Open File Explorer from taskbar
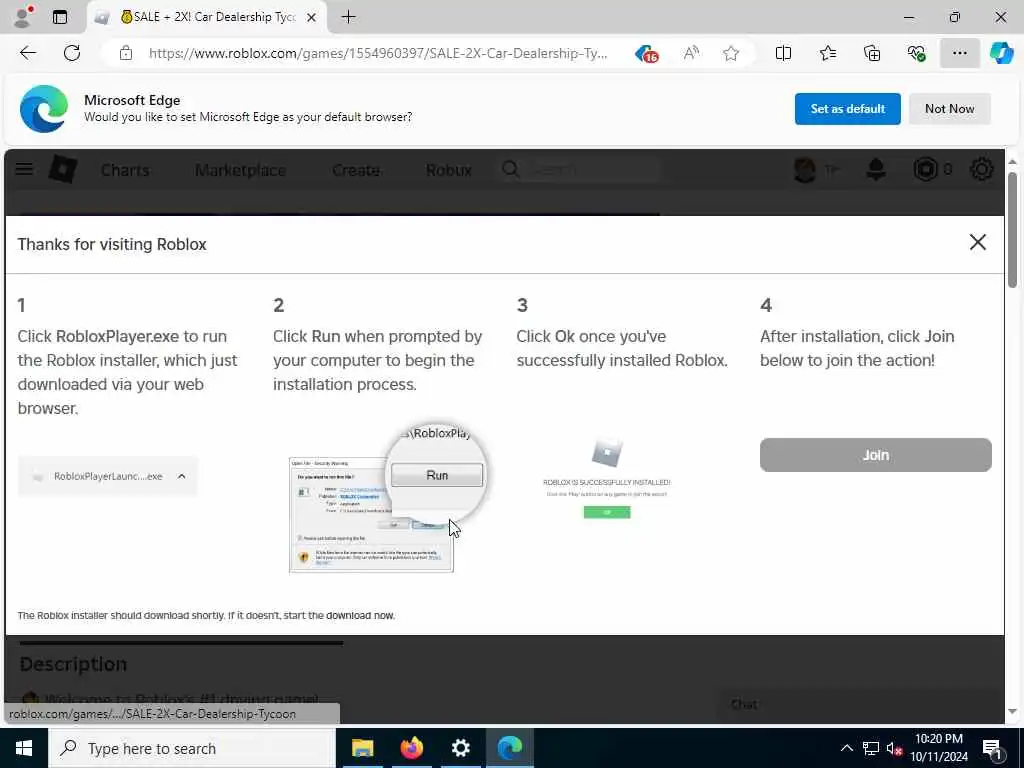Image resolution: width=1024 pixels, height=768 pixels. (x=362, y=748)
